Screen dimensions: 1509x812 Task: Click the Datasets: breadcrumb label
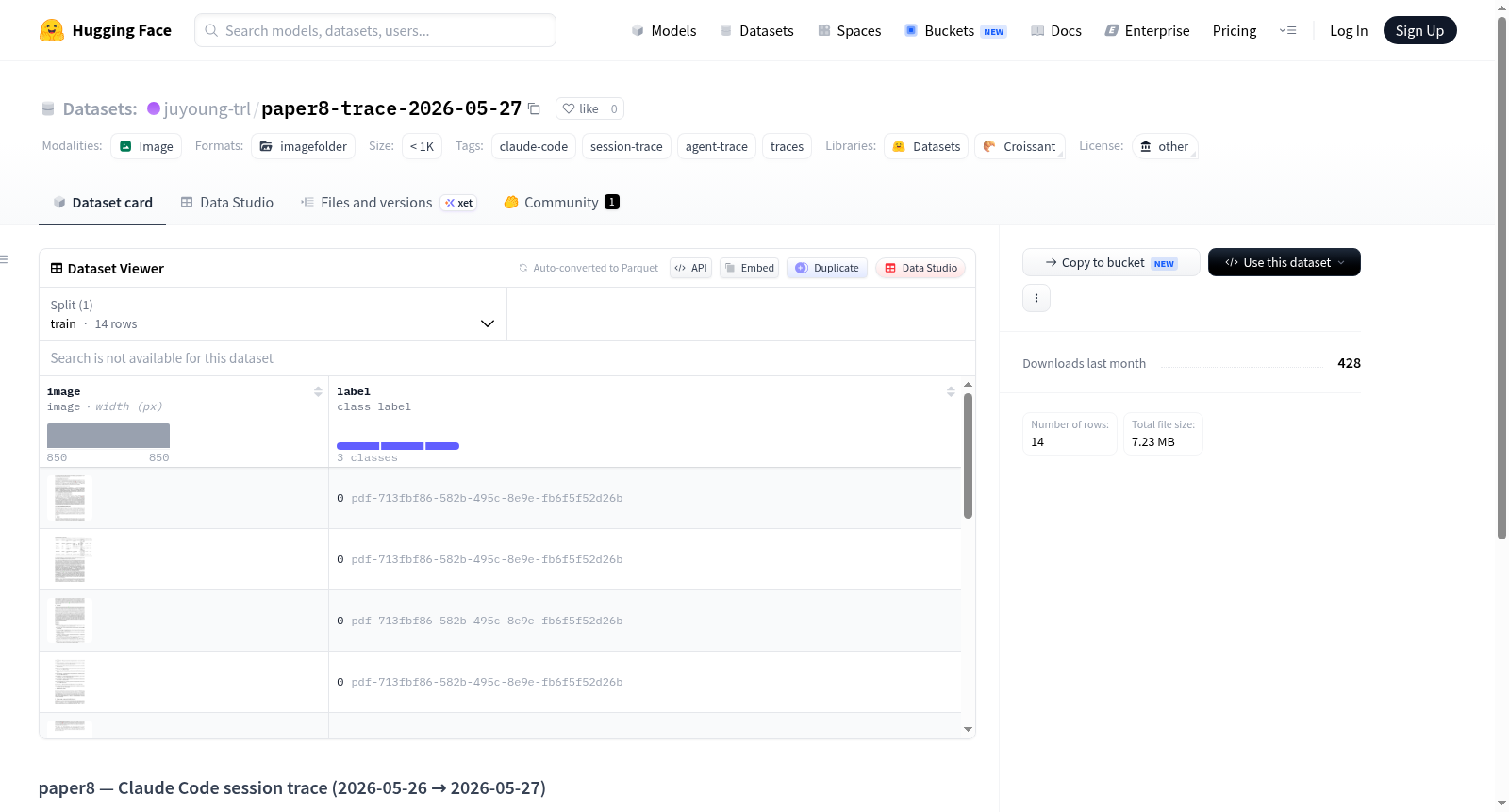[x=100, y=108]
